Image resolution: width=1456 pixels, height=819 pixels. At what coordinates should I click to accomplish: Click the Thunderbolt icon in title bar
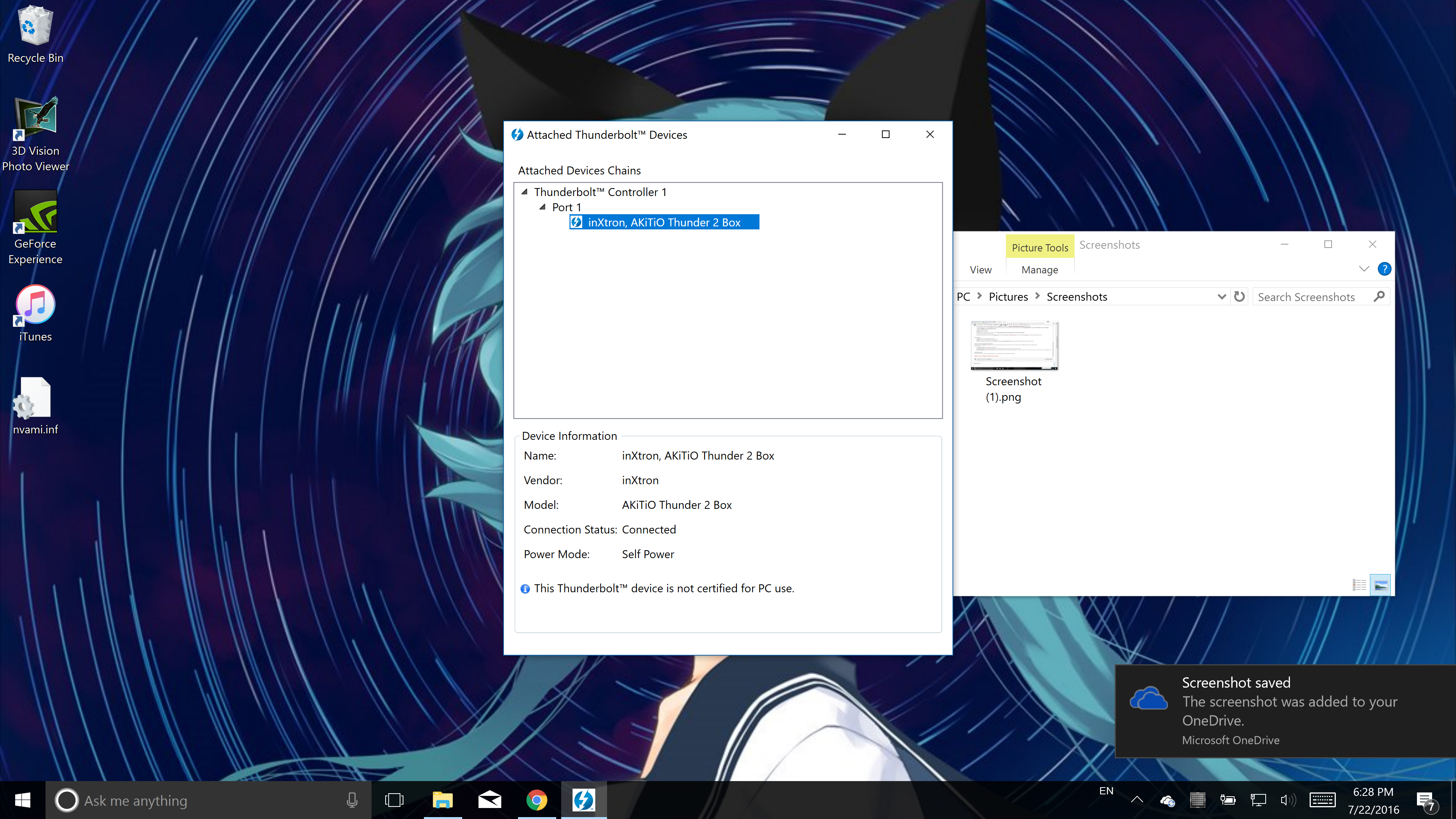[517, 135]
